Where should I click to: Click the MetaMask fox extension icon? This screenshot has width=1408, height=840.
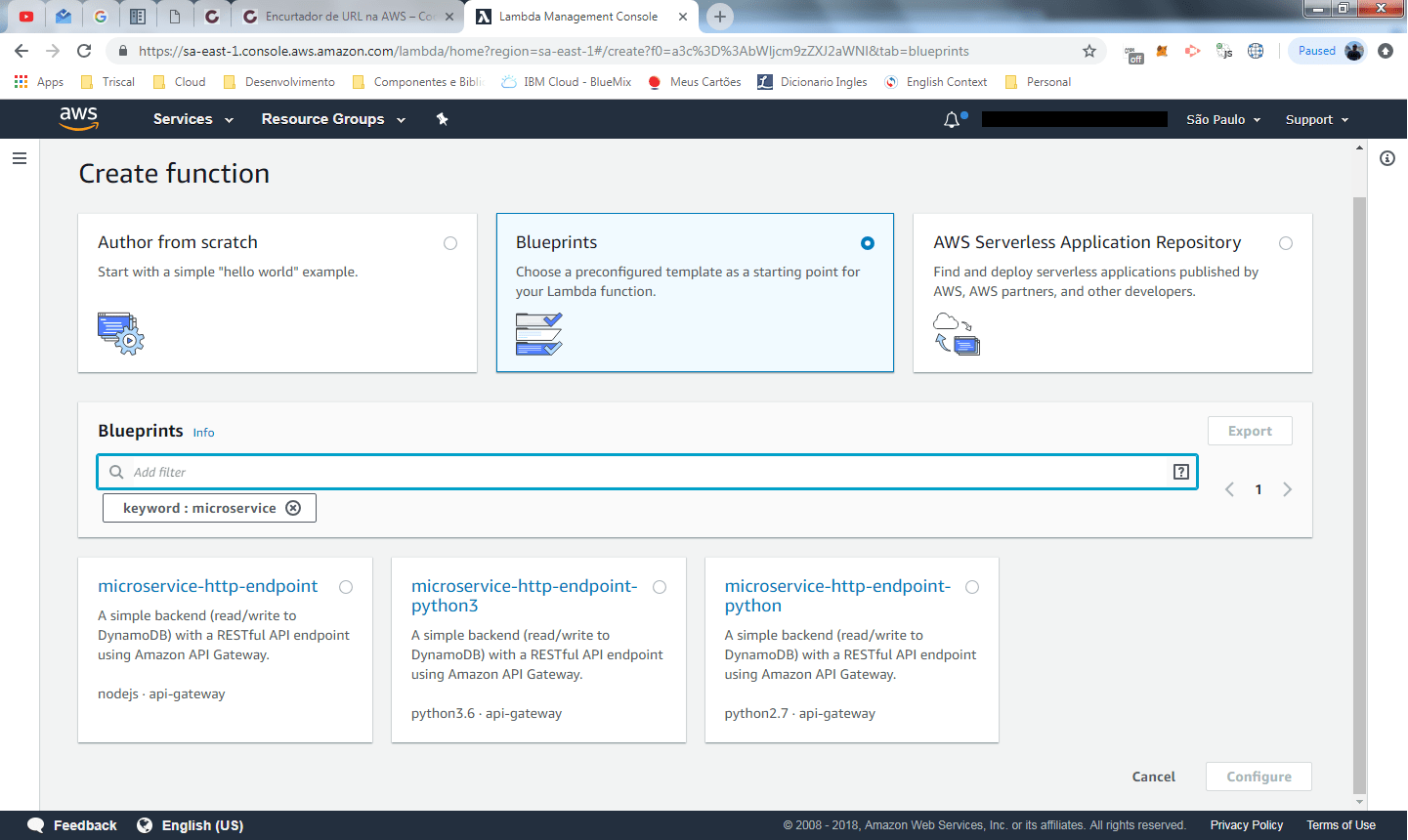1162,51
